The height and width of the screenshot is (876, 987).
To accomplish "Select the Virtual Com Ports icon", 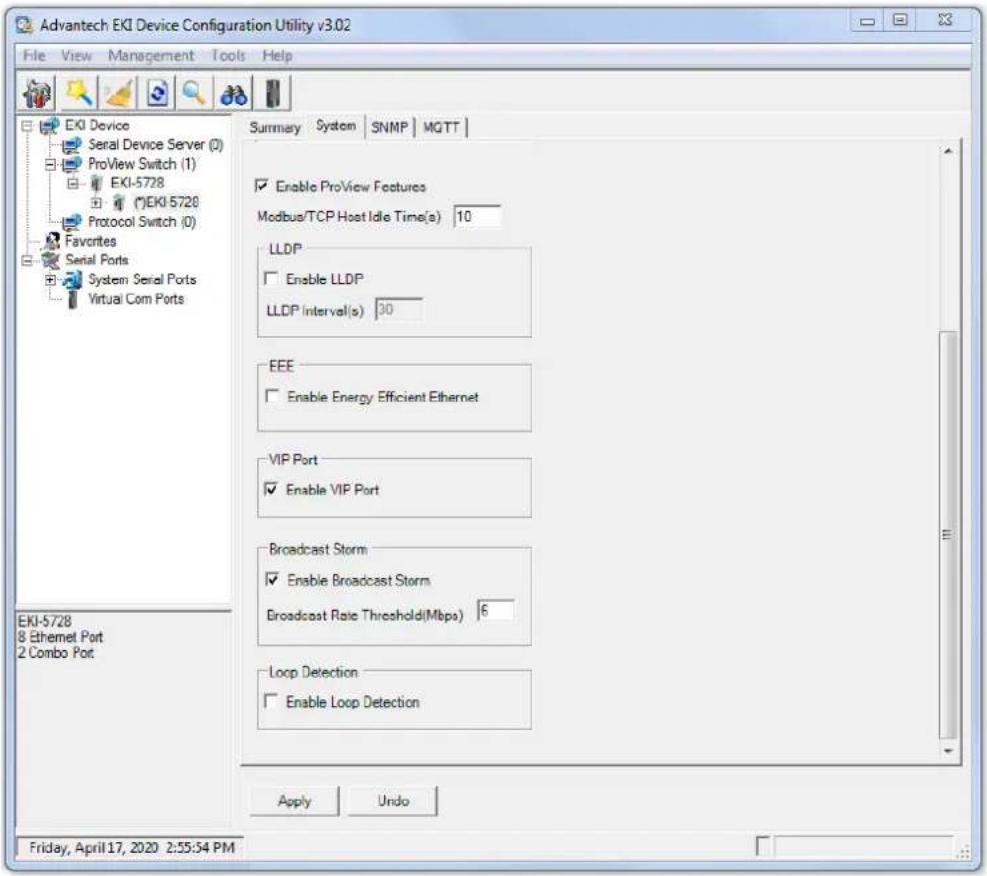I will point(73,300).
